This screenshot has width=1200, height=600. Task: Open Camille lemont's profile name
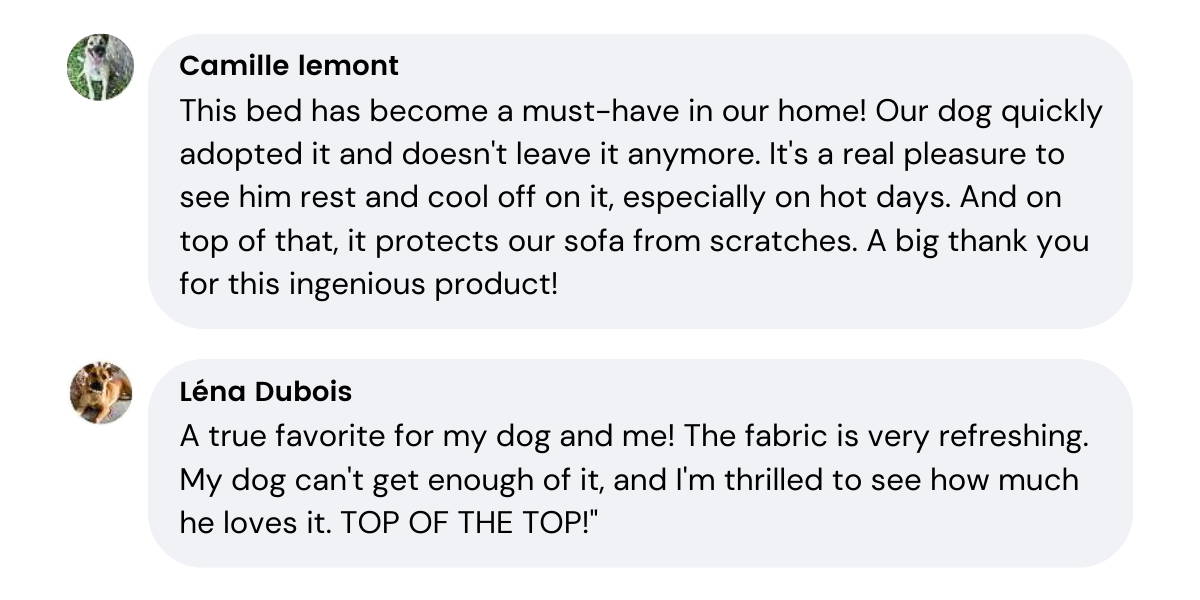click(289, 66)
